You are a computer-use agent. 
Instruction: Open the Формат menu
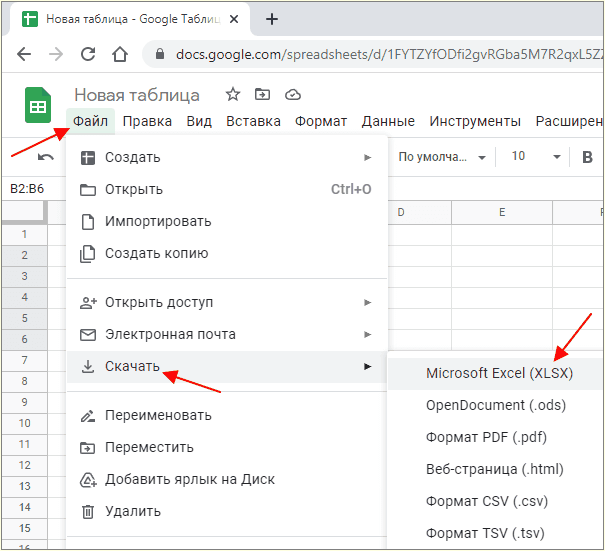coord(321,121)
